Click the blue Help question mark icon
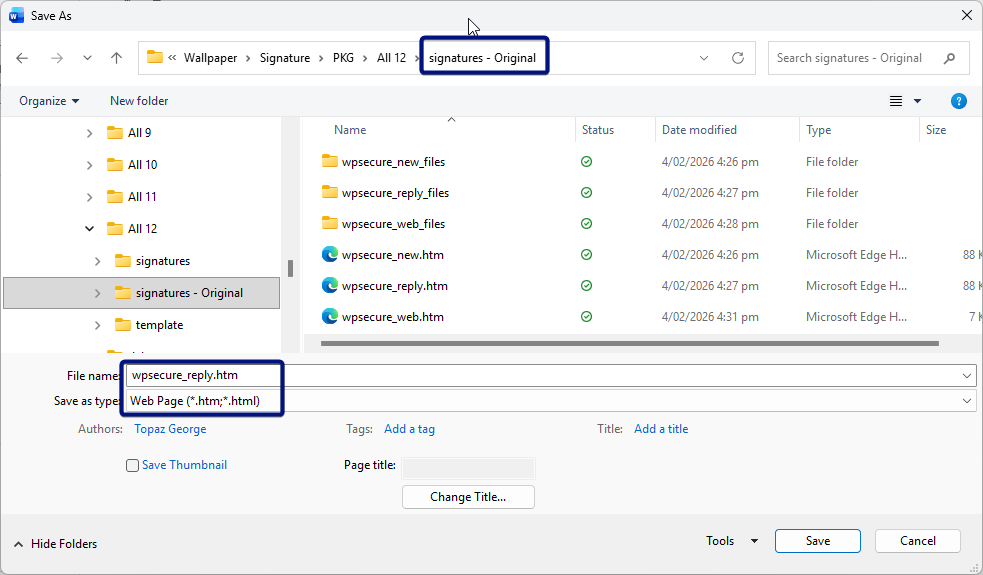Viewport: 983px width, 575px height. click(x=958, y=101)
